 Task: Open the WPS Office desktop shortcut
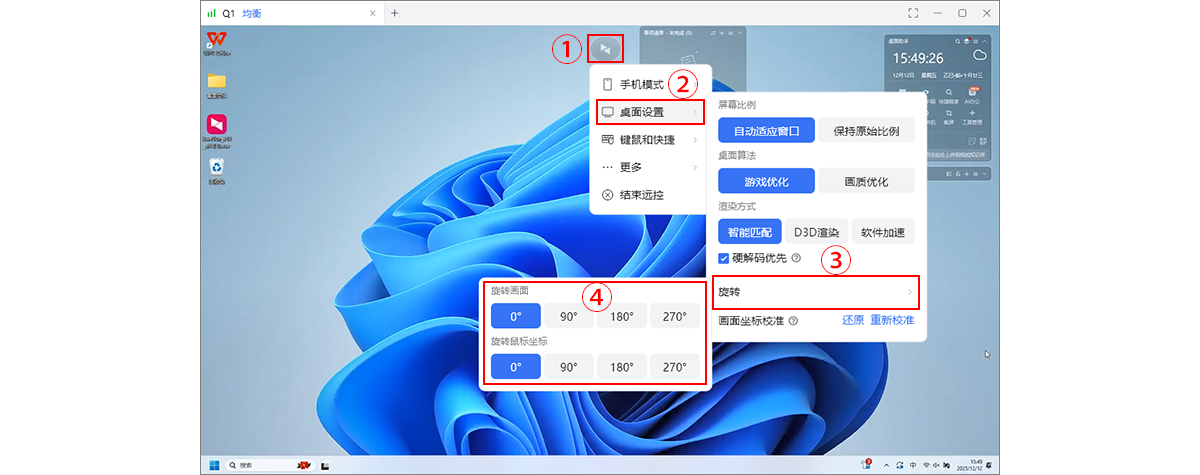coord(215,43)
